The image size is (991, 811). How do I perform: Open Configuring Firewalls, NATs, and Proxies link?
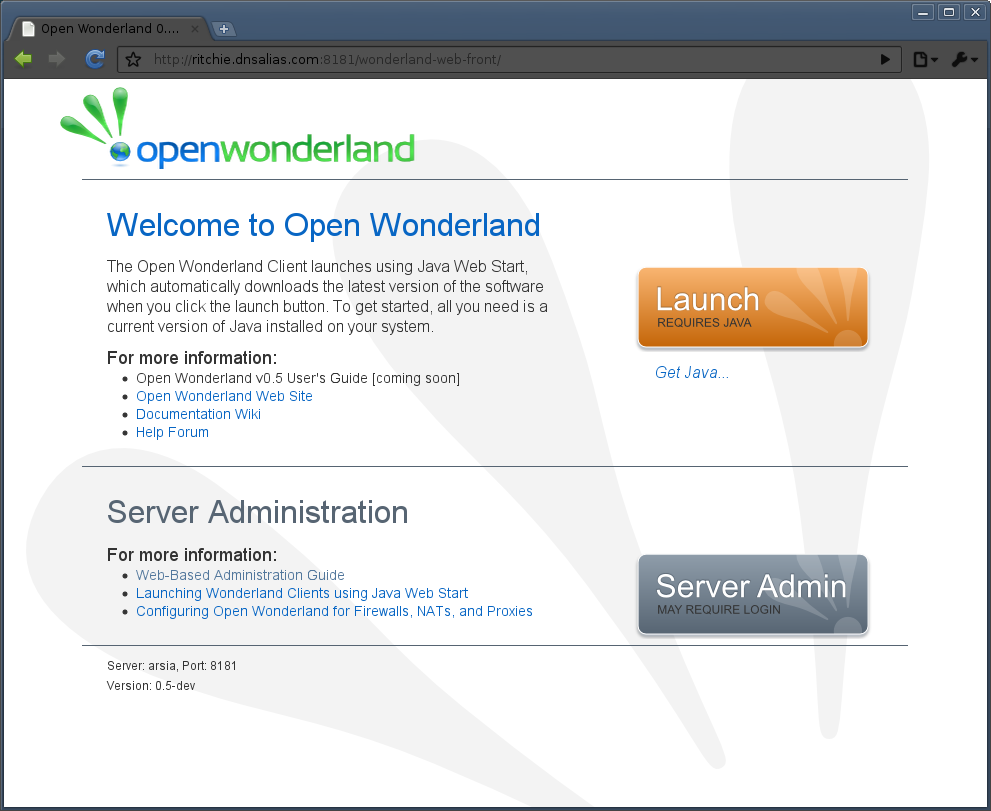334,611
